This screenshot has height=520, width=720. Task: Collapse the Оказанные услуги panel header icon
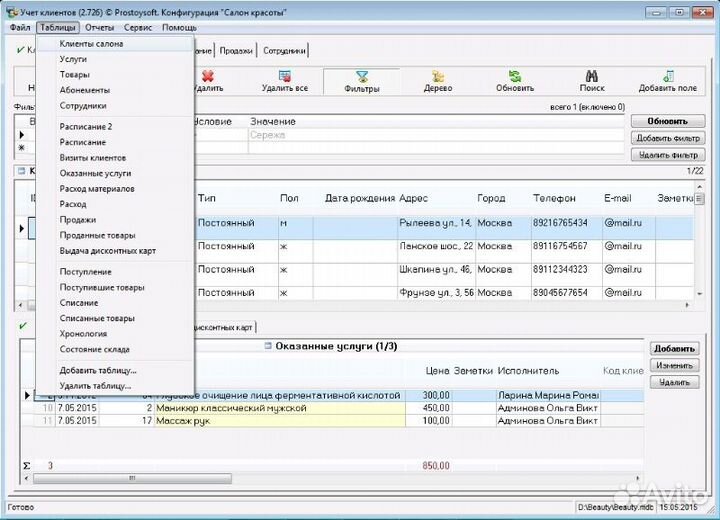pos(267,346)
